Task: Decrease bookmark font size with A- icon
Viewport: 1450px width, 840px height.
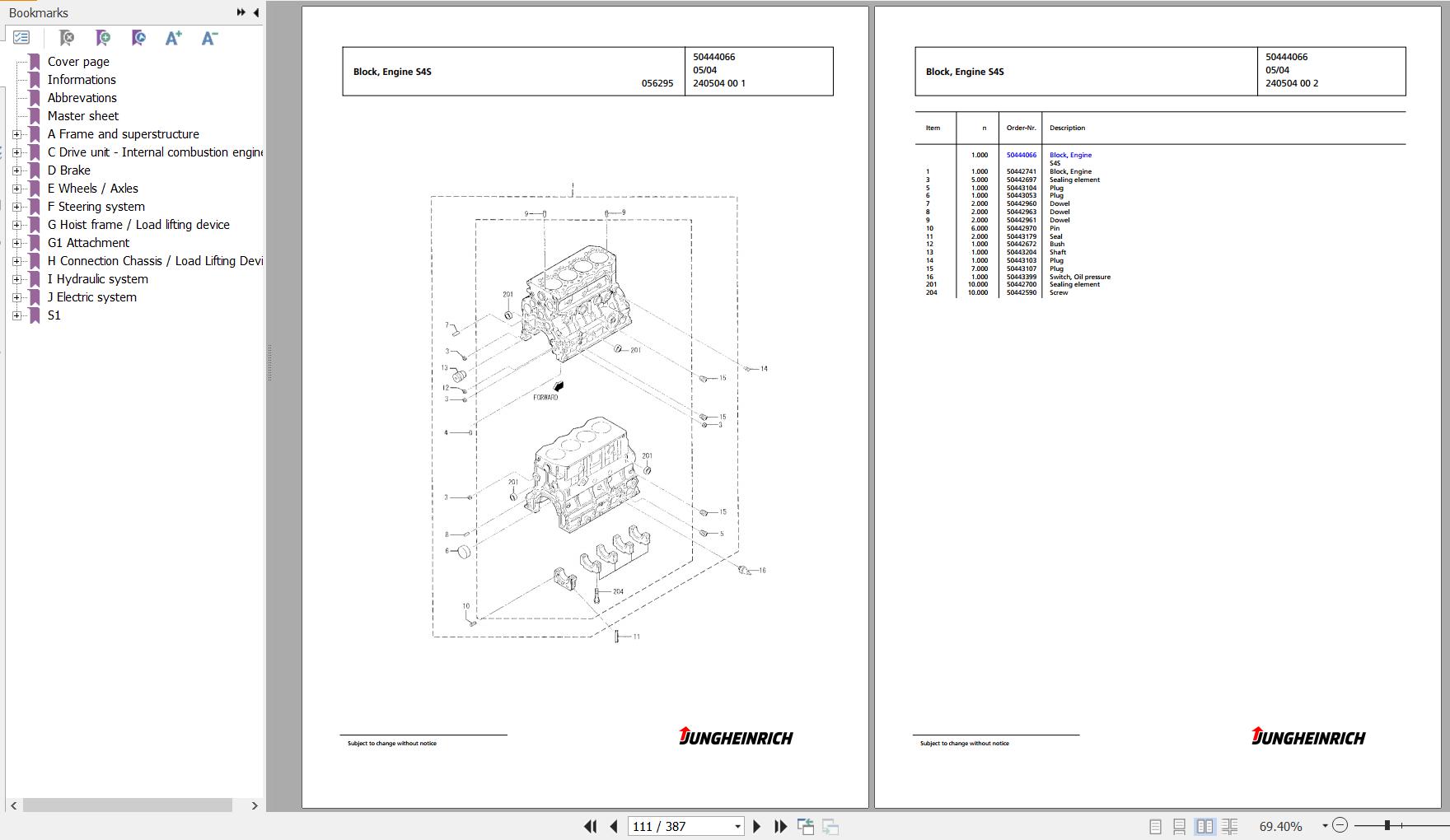Action: 209,38
